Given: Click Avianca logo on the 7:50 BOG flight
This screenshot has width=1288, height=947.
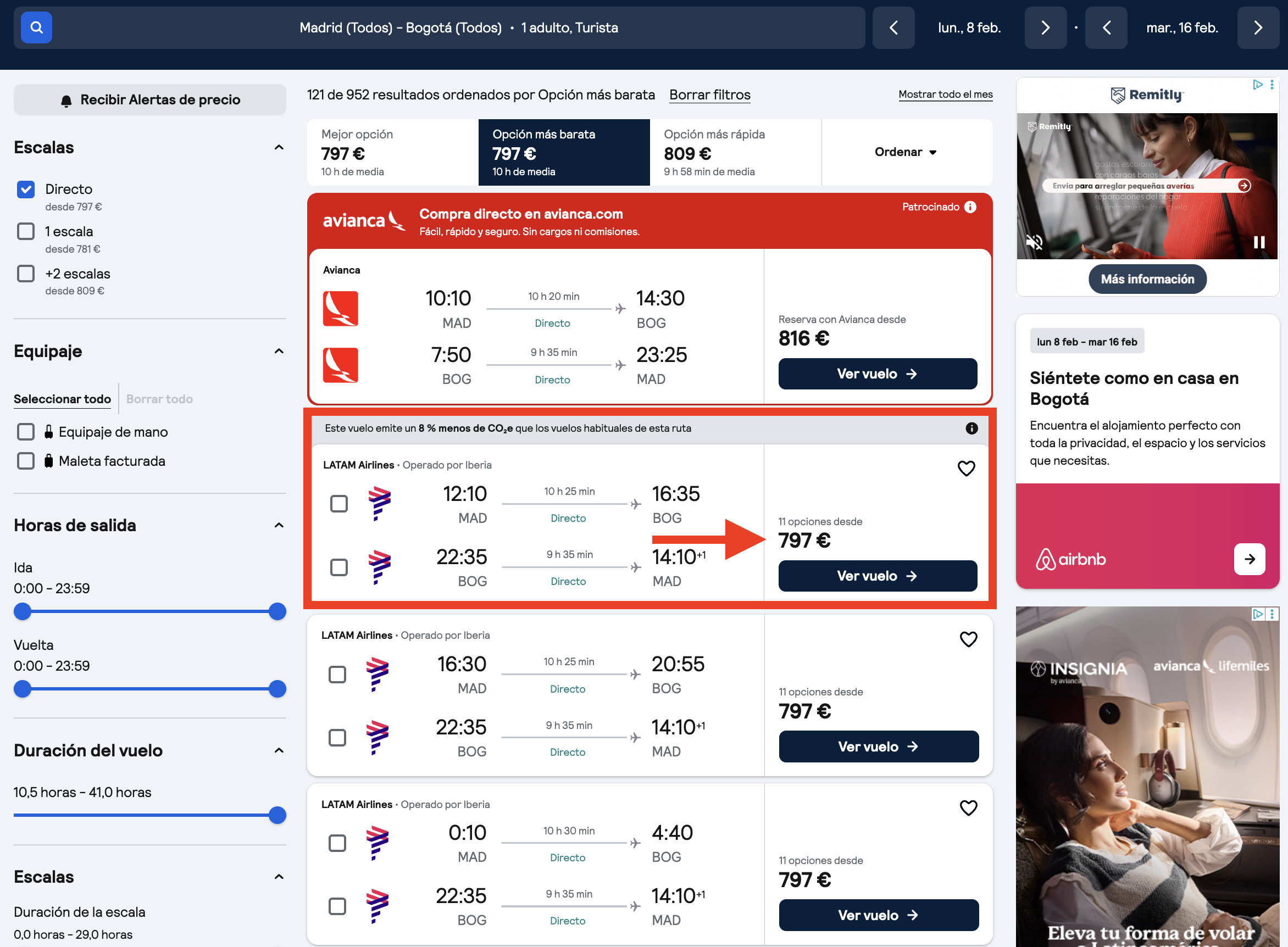Looking at the screenshot, I should click(340, 365).
